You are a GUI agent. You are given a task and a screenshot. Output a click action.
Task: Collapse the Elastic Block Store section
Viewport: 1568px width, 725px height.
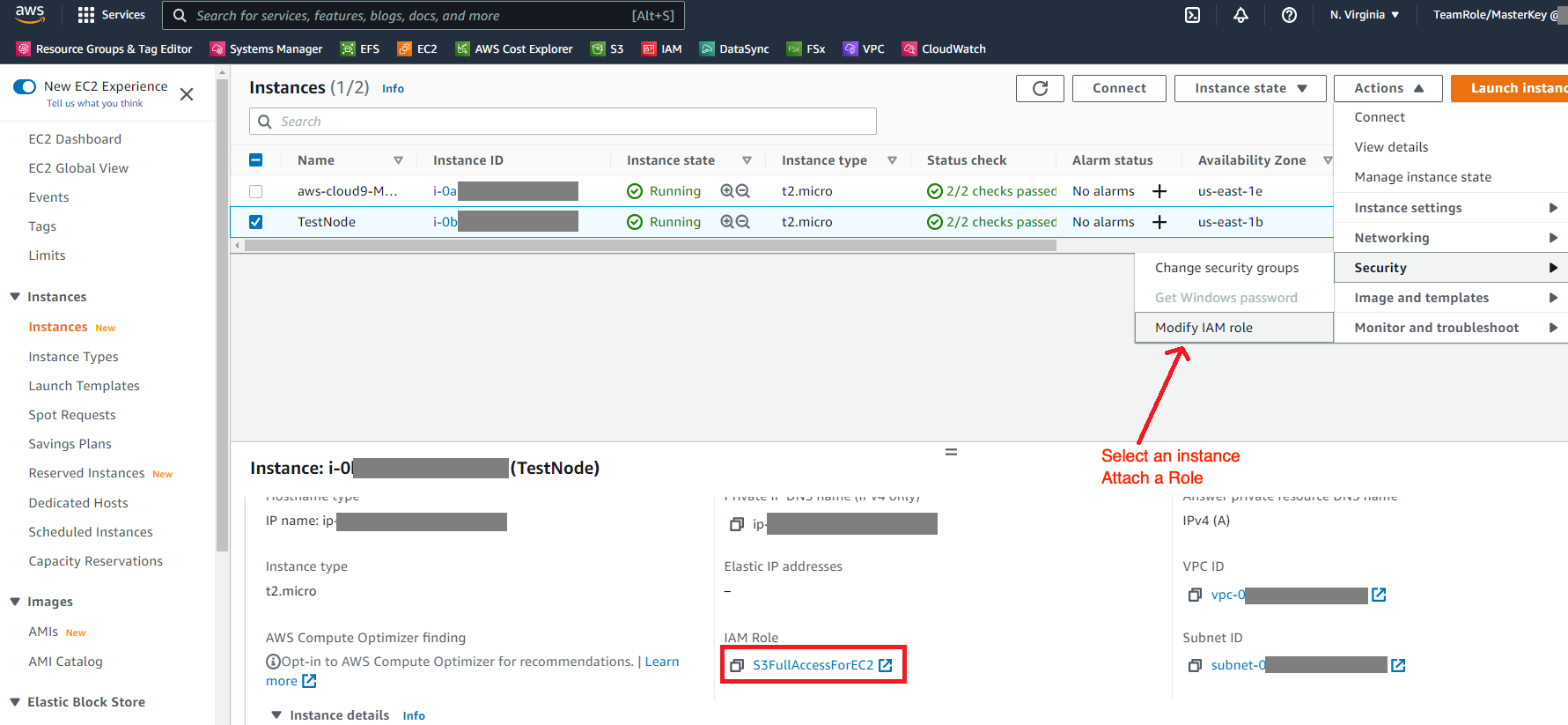pos(15,702)
